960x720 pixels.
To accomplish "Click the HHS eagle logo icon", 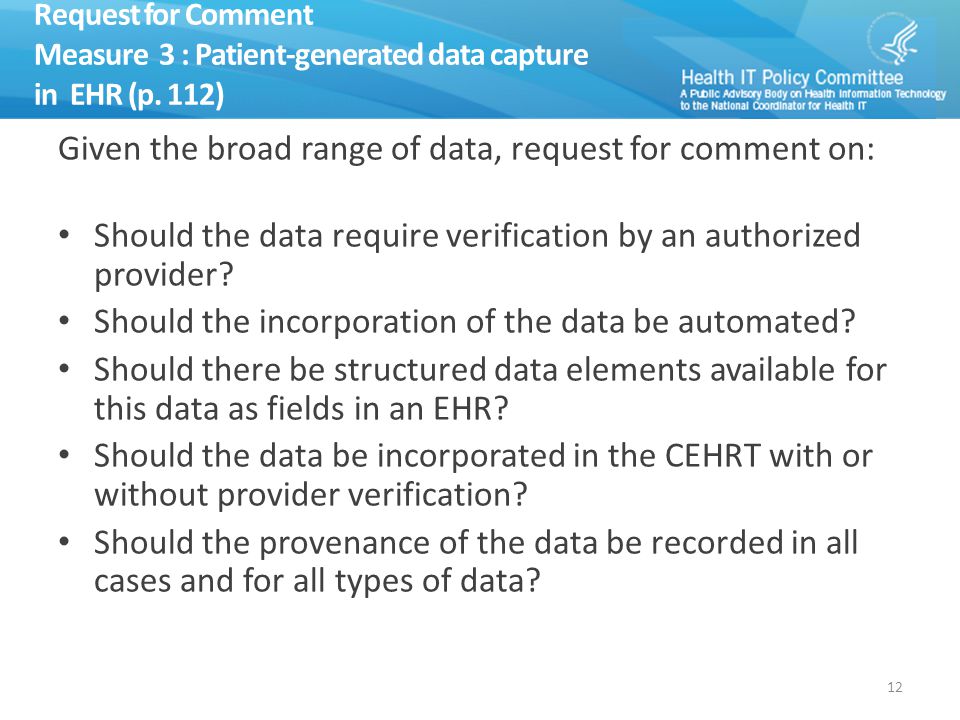I will (894, 39).
